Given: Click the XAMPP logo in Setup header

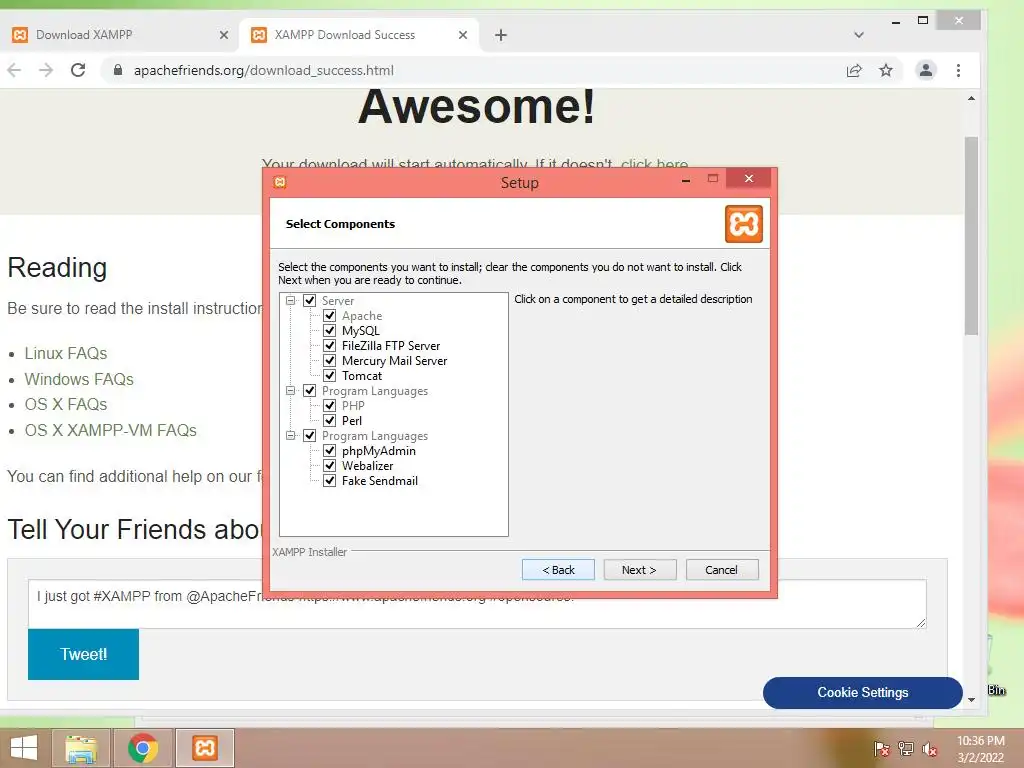Looking at the screenshot, I should 744,224.
